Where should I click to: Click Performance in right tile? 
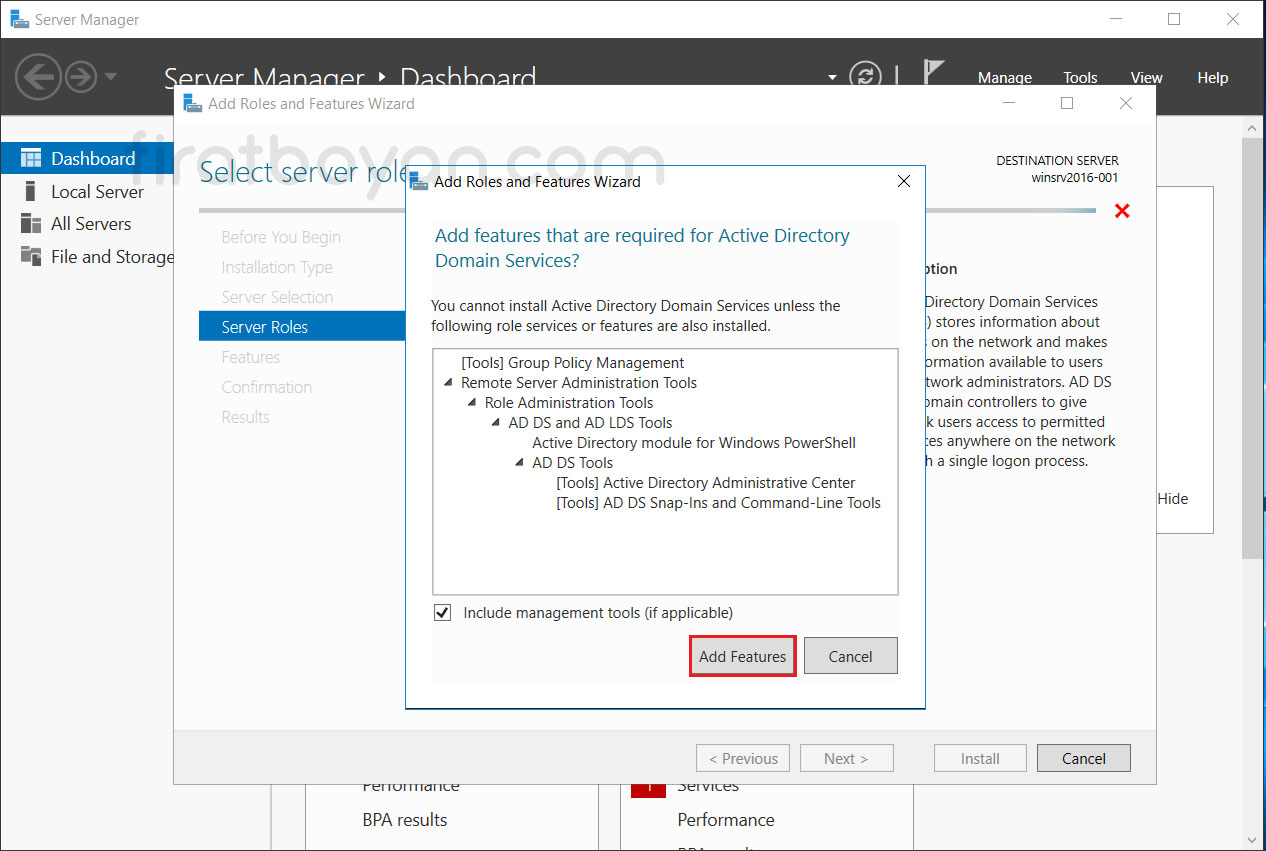point(726,819)
